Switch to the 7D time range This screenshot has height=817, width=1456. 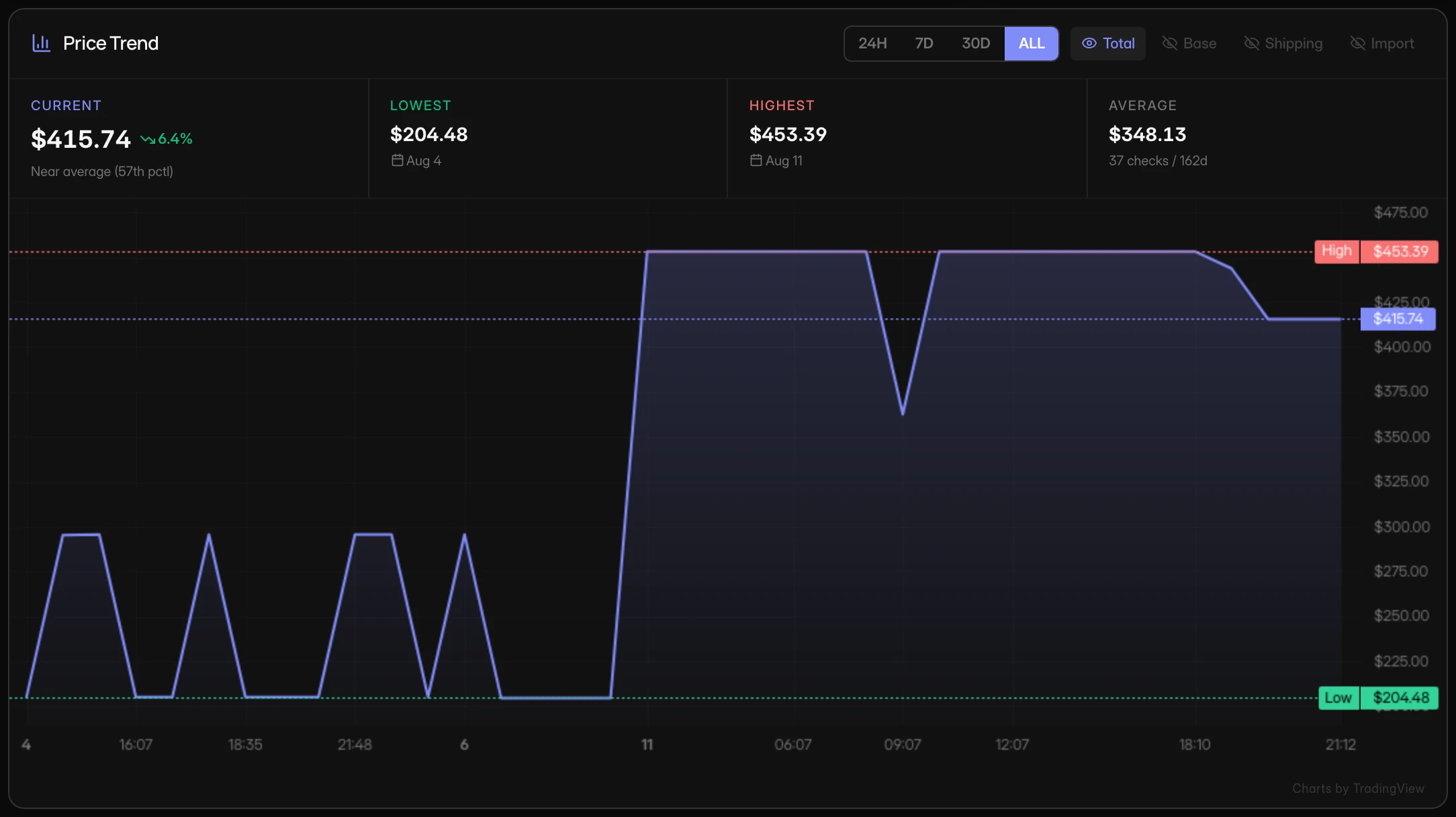pos(924,44)
